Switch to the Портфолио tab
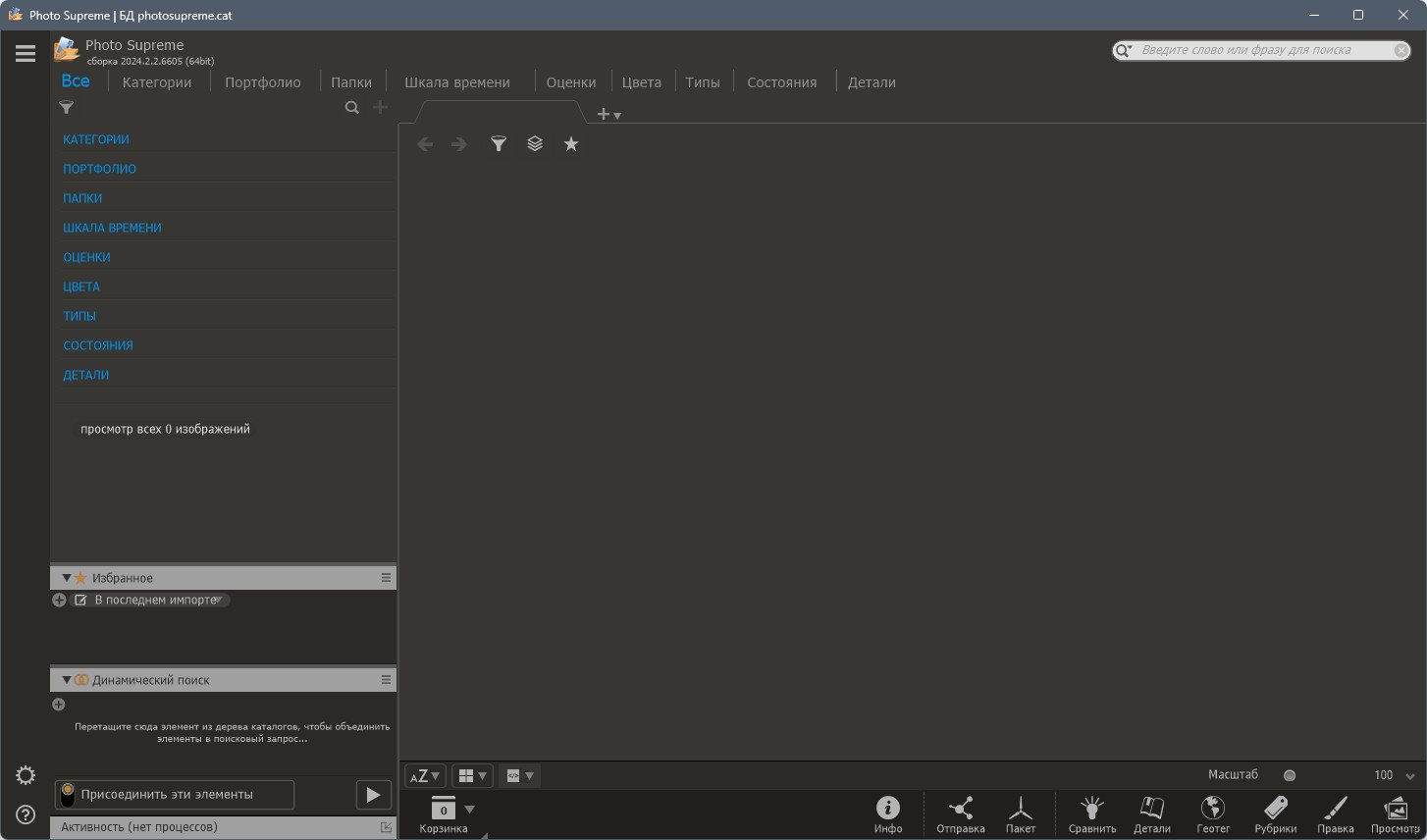This screenshot has width=1427, height=840. point(263,82)
